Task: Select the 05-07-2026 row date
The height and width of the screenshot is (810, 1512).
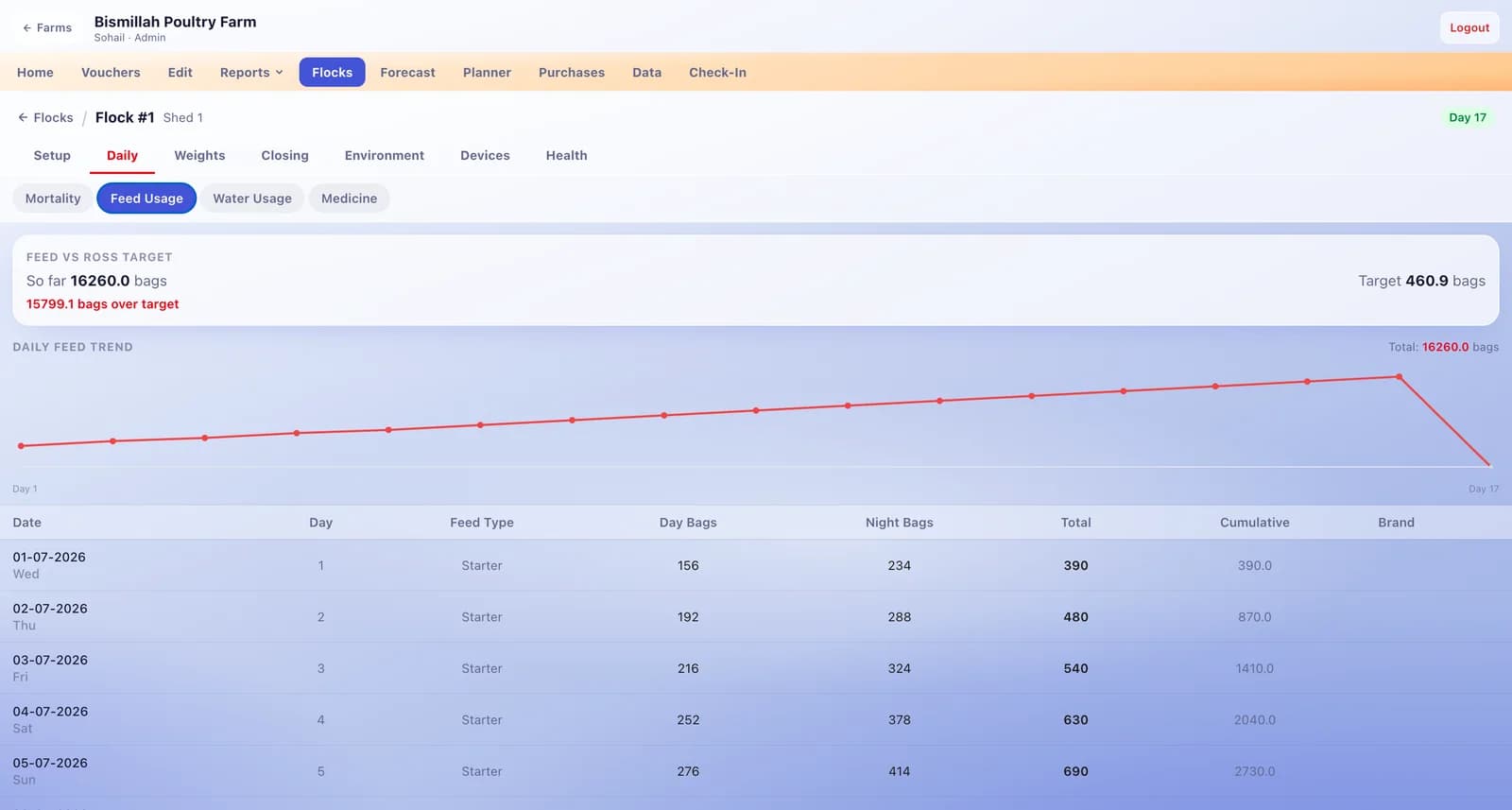Action: point(49,764)
